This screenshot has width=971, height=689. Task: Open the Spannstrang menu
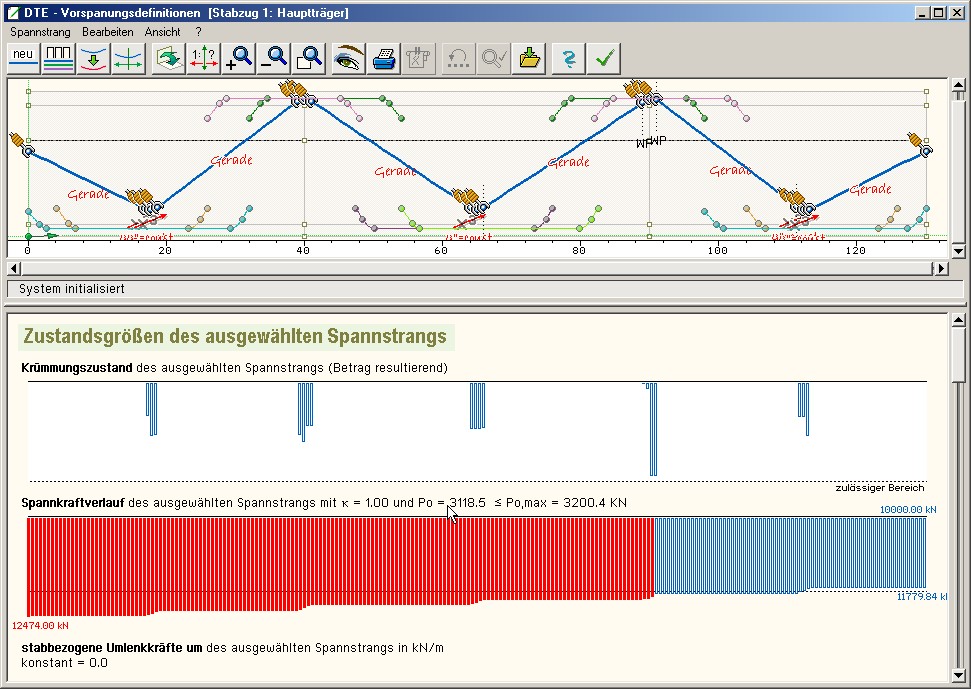click(x=40, y=32)
